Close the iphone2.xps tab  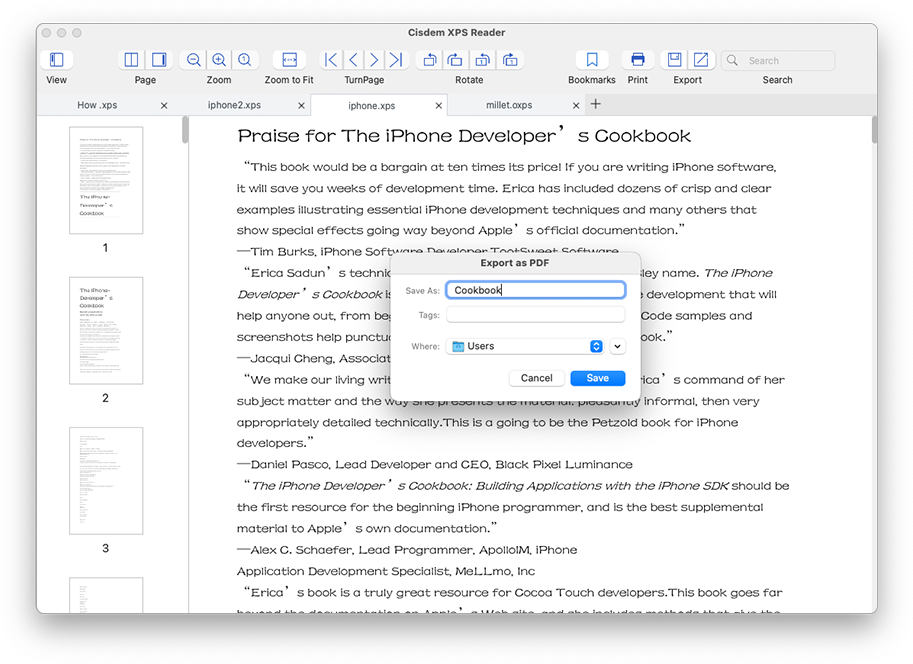click(301, 105)
